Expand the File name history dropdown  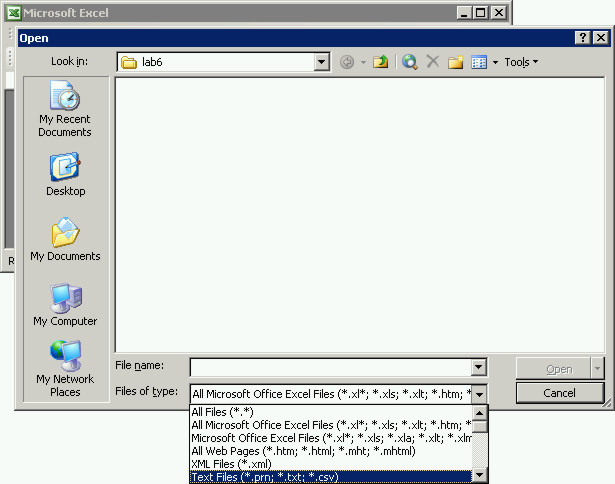tap(478, 368)
